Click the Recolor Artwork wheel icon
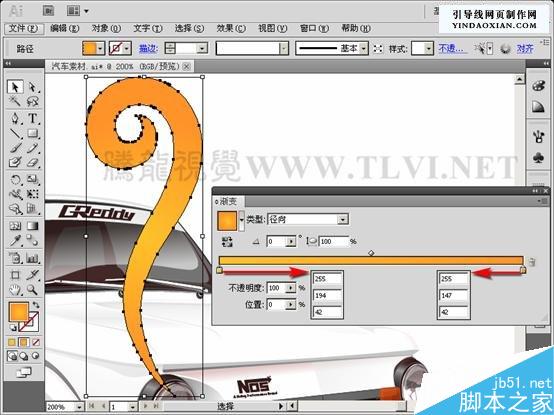The height and width of the screenshot is (415, 554). [506, 48]
